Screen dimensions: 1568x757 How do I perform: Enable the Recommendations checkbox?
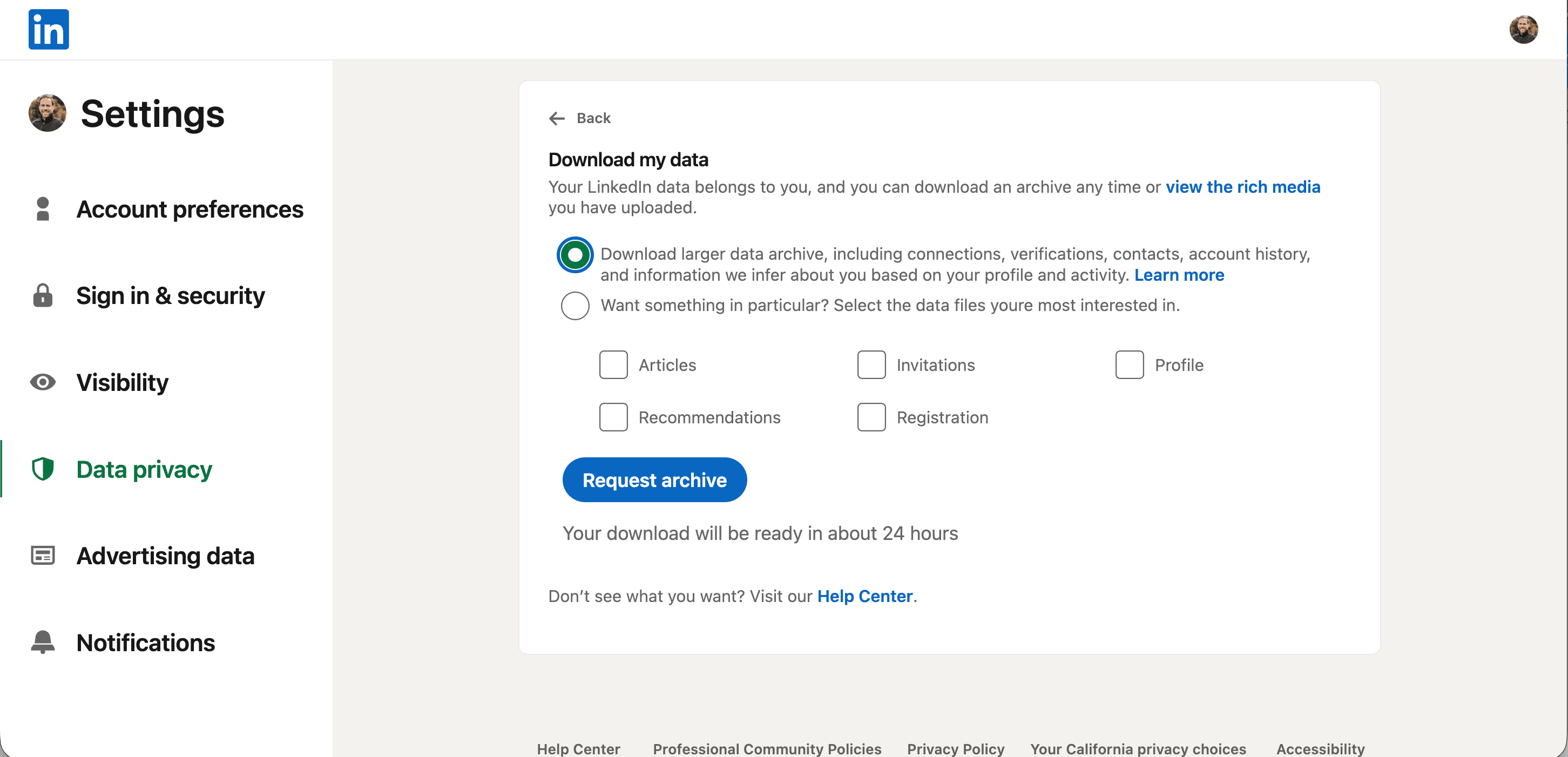613,417
